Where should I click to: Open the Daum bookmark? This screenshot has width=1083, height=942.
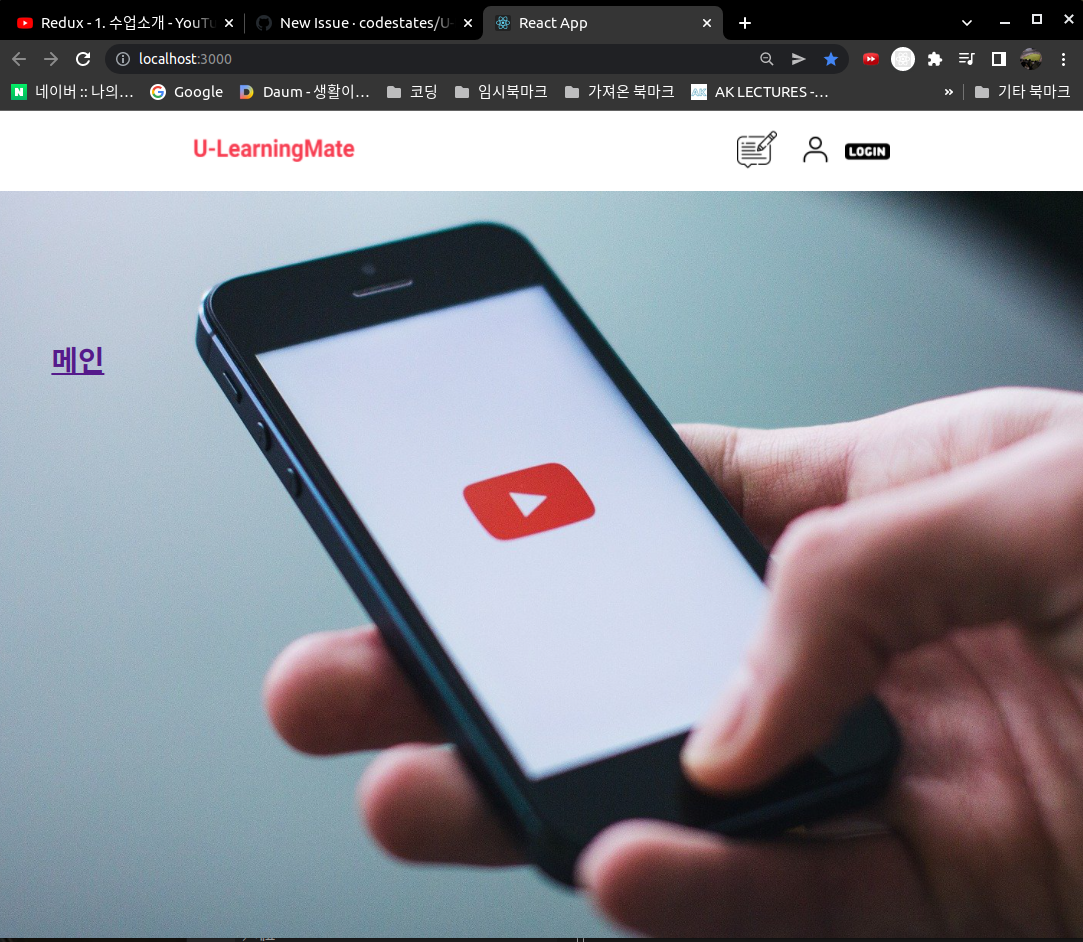(x=304, y=92)
